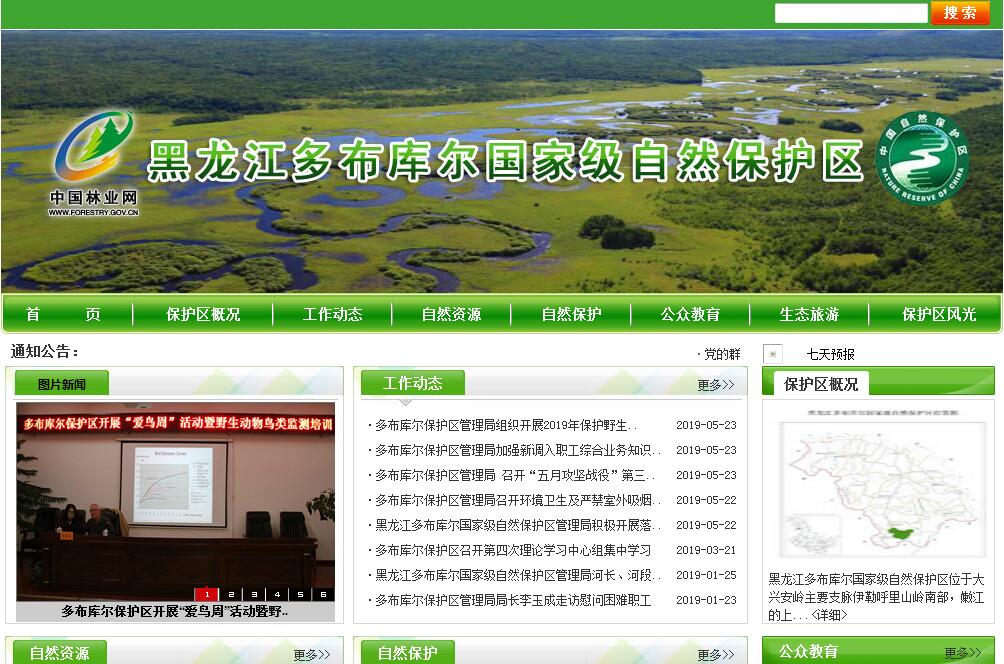The height and width of the screenshot is (664, 1004).
Task: Open the reserve overview map thumbnail
Action: pyautogui.click(x=877, y=484)
